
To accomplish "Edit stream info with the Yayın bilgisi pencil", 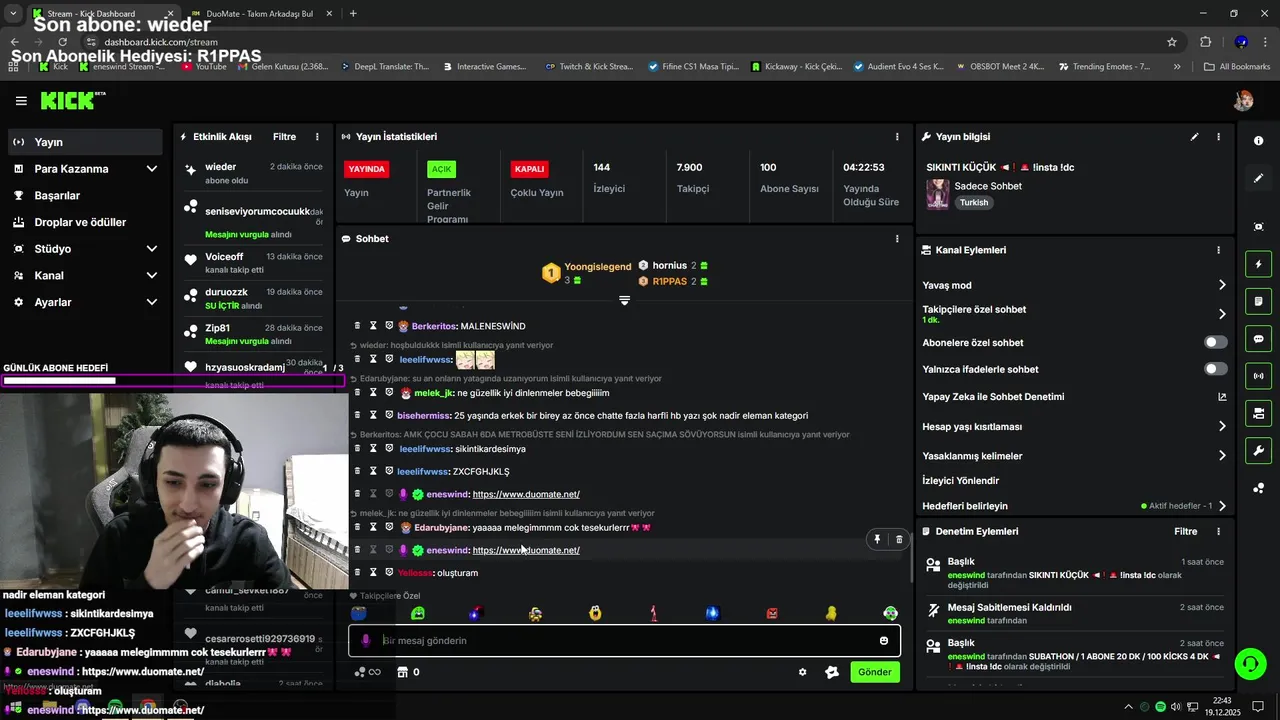I will 1194,137.
